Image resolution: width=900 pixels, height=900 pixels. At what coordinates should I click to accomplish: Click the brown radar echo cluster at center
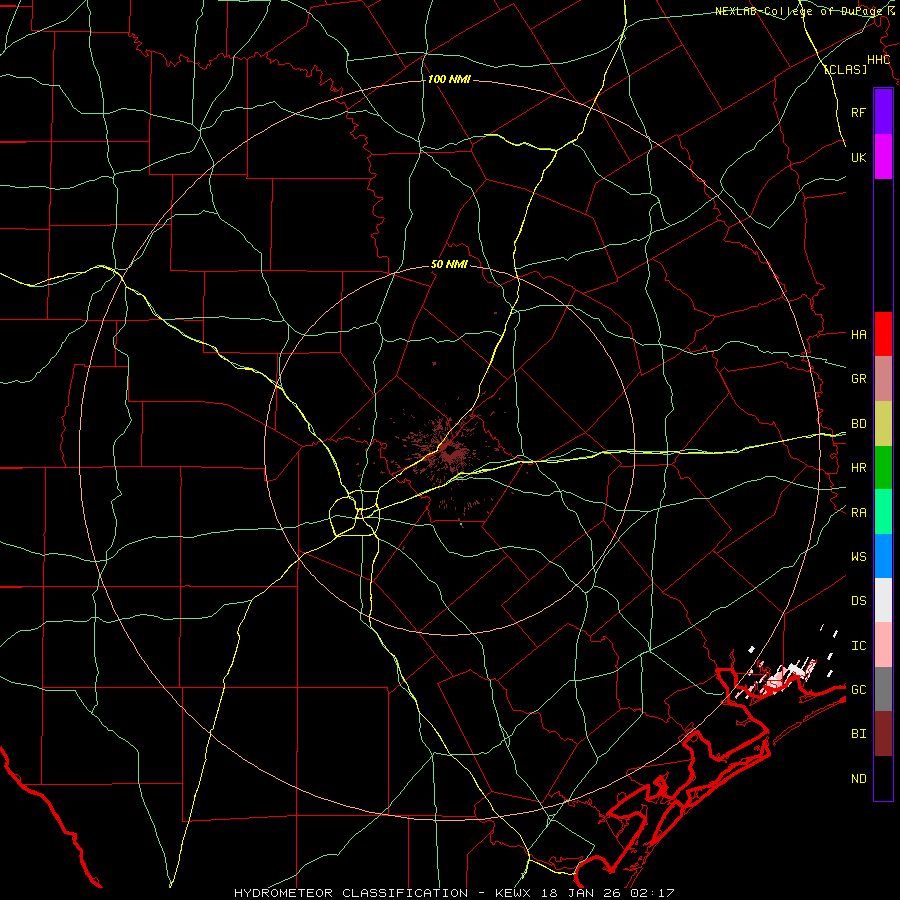[448, 452]
